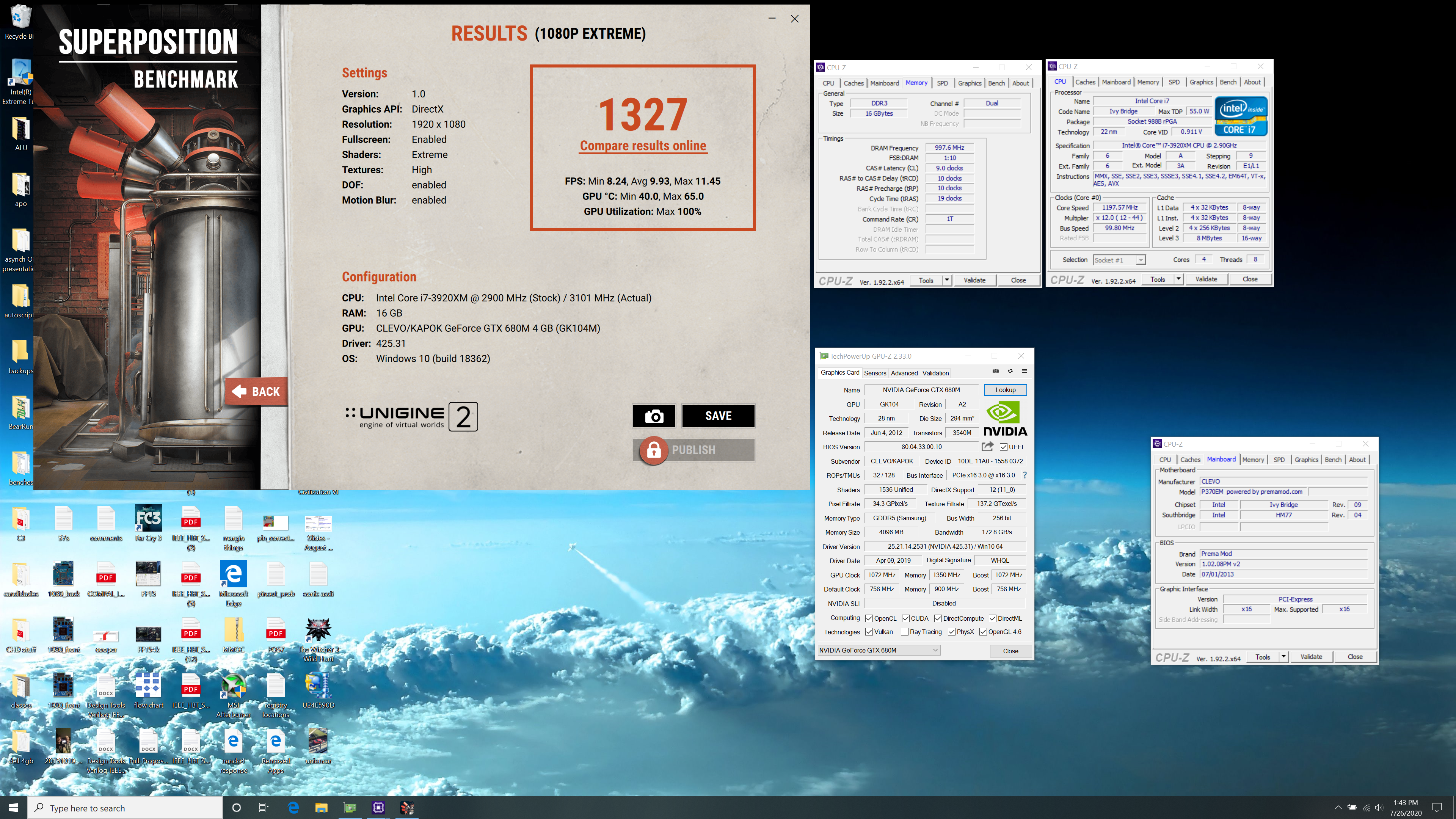This screenshot has width=1456, height=819.
Task: Open the MSI Afterburner desktop shortcut
Action: pyautogui.click(x=234, y=695)
